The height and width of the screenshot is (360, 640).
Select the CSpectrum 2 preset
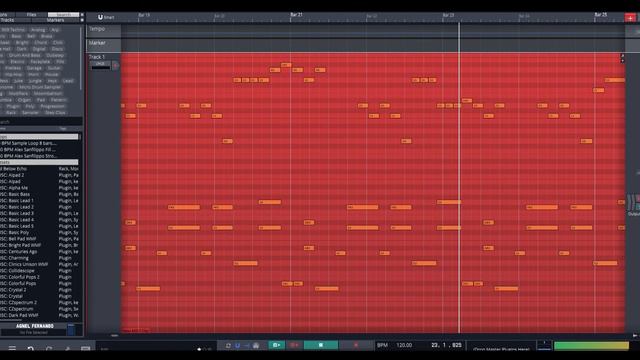pyautogui.click(x=39, y=303)
